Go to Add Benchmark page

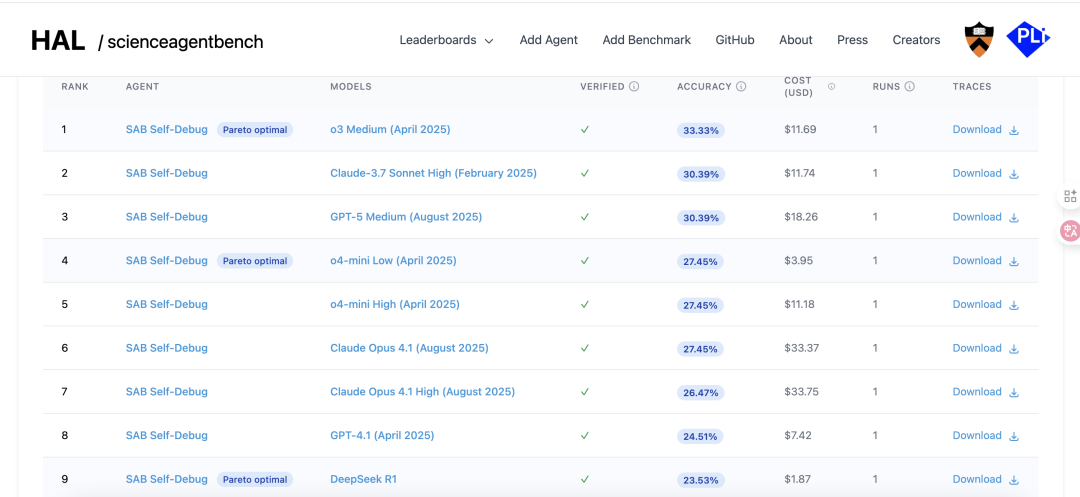pos(647,40)
